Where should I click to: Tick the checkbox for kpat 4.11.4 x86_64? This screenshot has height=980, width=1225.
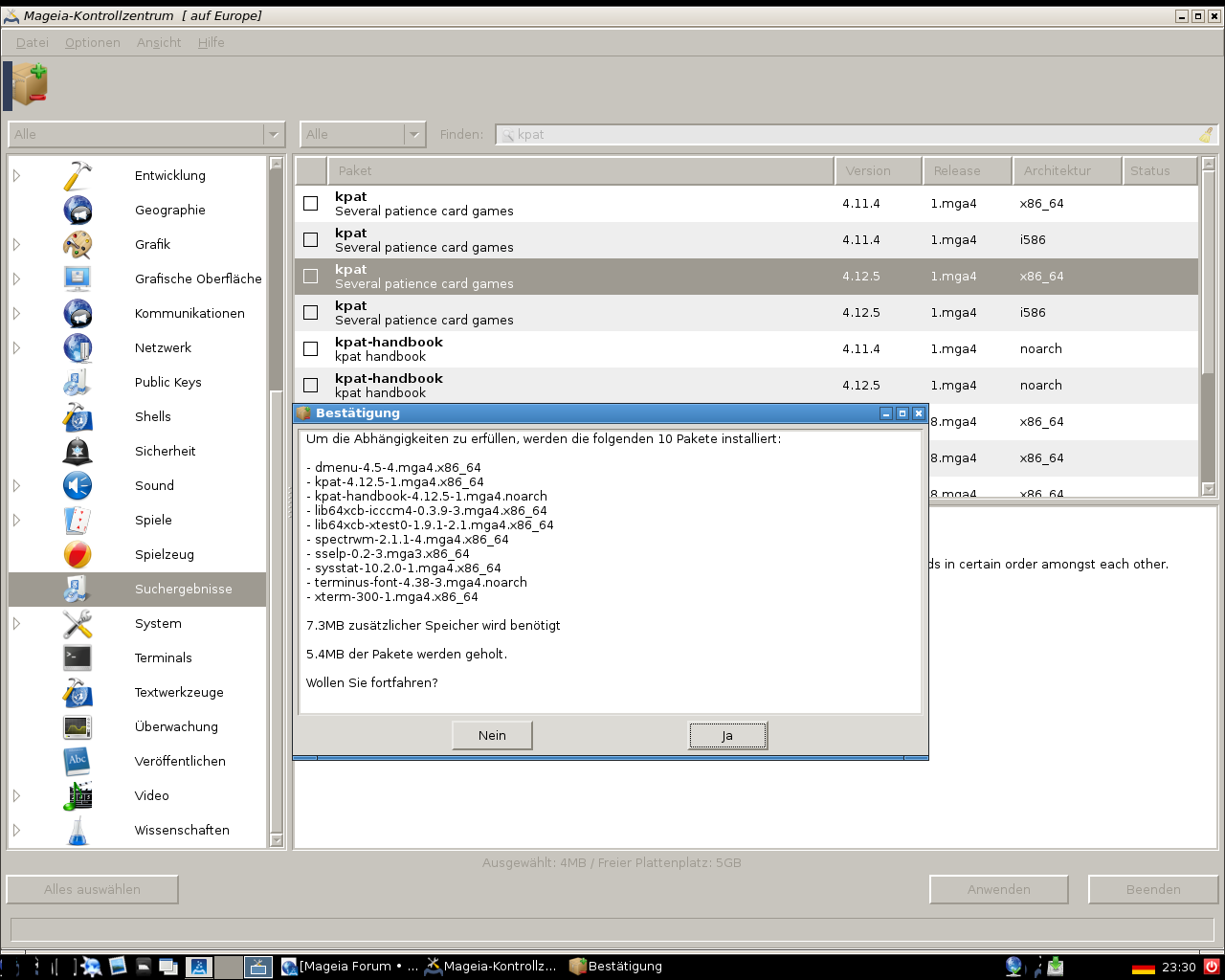click(310, 204)
